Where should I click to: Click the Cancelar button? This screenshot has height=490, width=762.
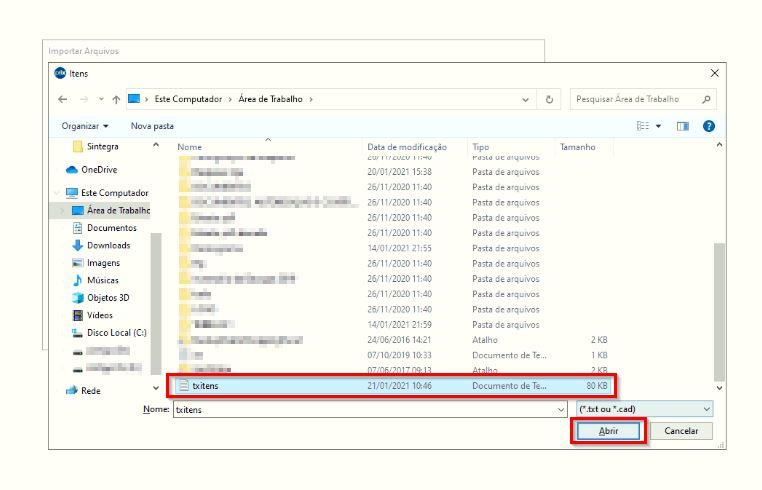pyautogui.click(x=681, y=431)
